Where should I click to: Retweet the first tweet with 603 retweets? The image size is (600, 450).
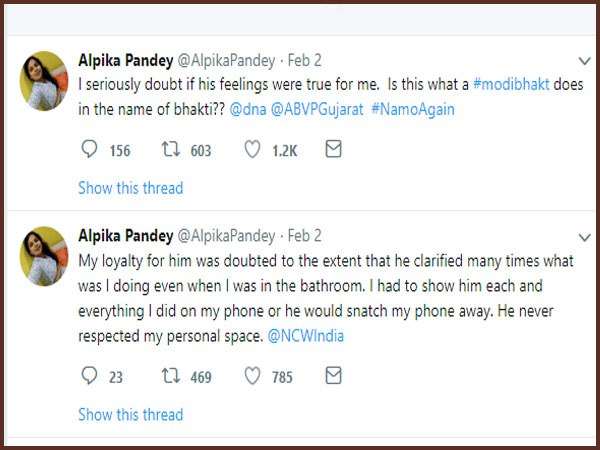[169, 150]
